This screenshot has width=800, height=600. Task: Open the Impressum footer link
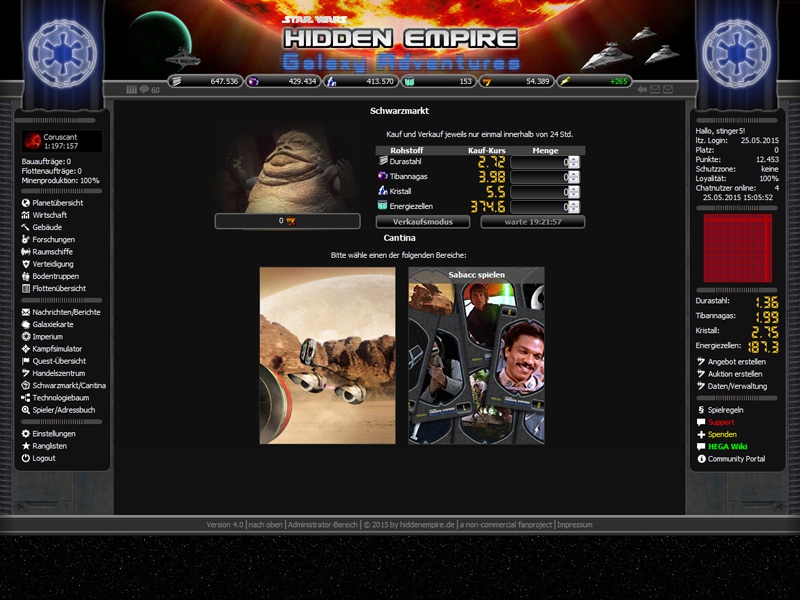pos(574,524)
